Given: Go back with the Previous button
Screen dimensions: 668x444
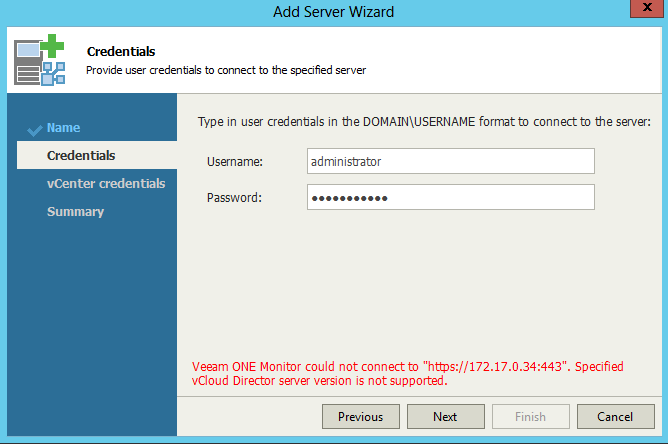Looking at the screenshot, I should tap(361, 416).
